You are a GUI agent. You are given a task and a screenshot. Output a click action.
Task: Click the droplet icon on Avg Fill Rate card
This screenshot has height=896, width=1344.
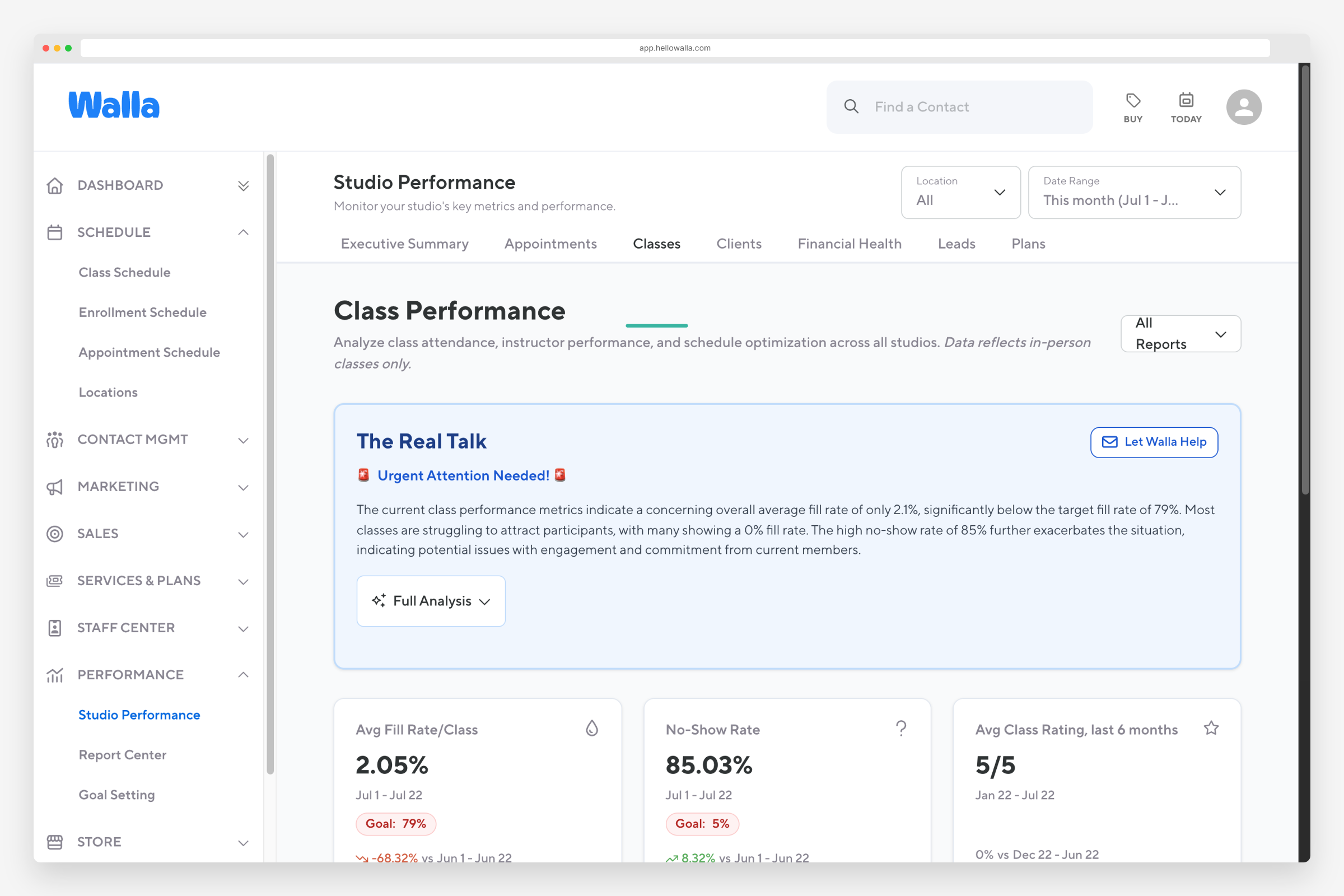pyautogui.click(x=592, y=728)
